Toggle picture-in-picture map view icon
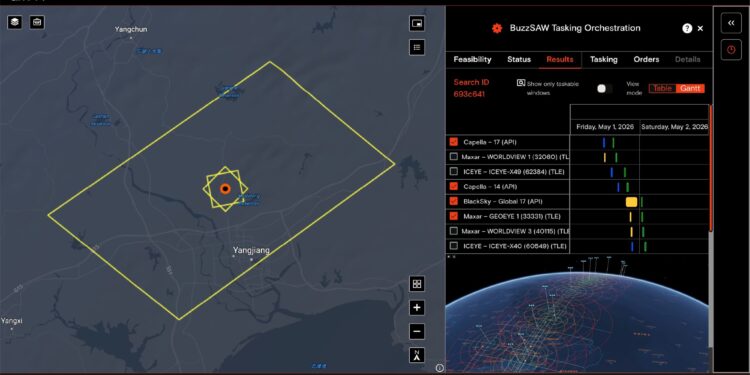The width and height of the screenshot is (750, 375). [417, 23]
